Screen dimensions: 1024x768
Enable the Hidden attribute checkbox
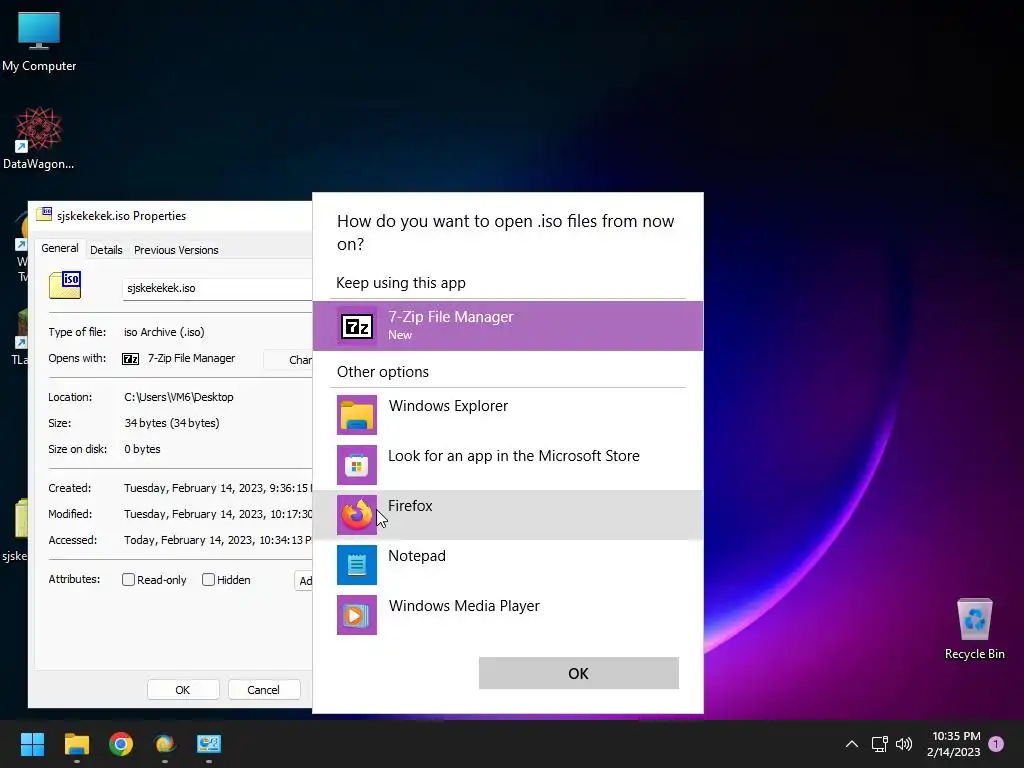coord(208,580)
